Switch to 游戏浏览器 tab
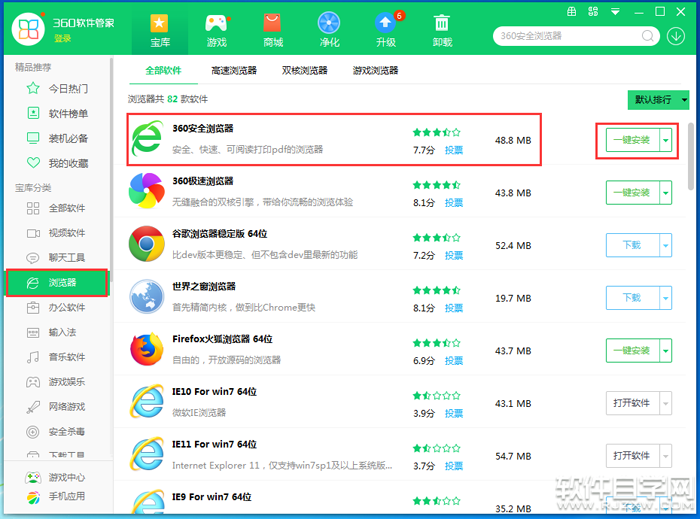 pos(375,71)
